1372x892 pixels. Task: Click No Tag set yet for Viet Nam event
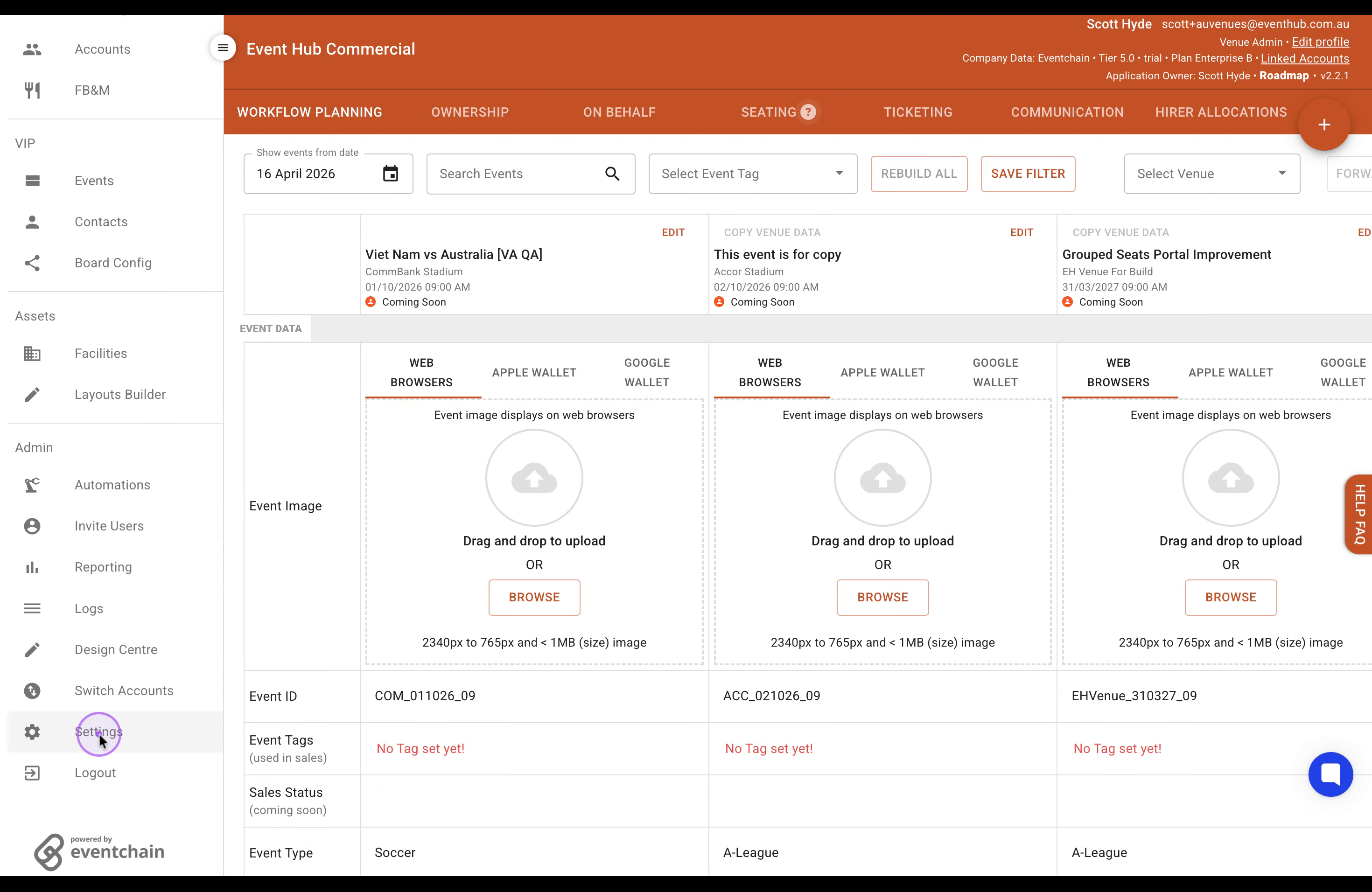[420, 748]
